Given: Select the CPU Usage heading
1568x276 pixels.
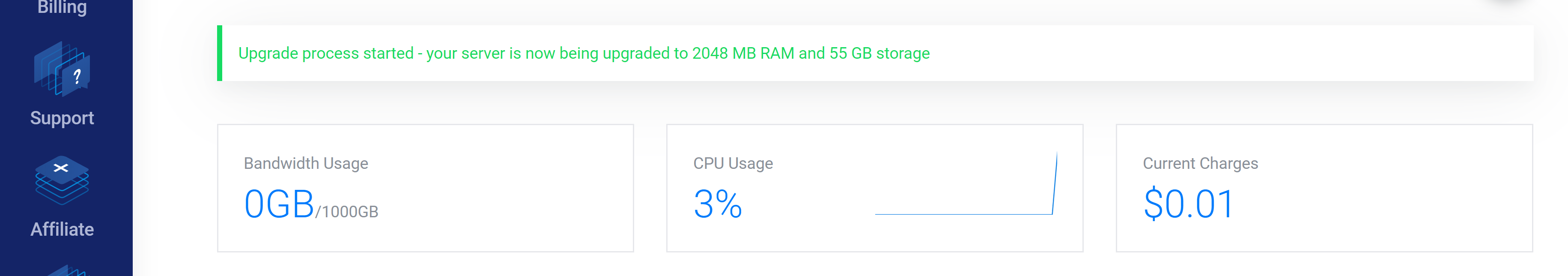Looking at the screenshot, I should coord(733,163).
